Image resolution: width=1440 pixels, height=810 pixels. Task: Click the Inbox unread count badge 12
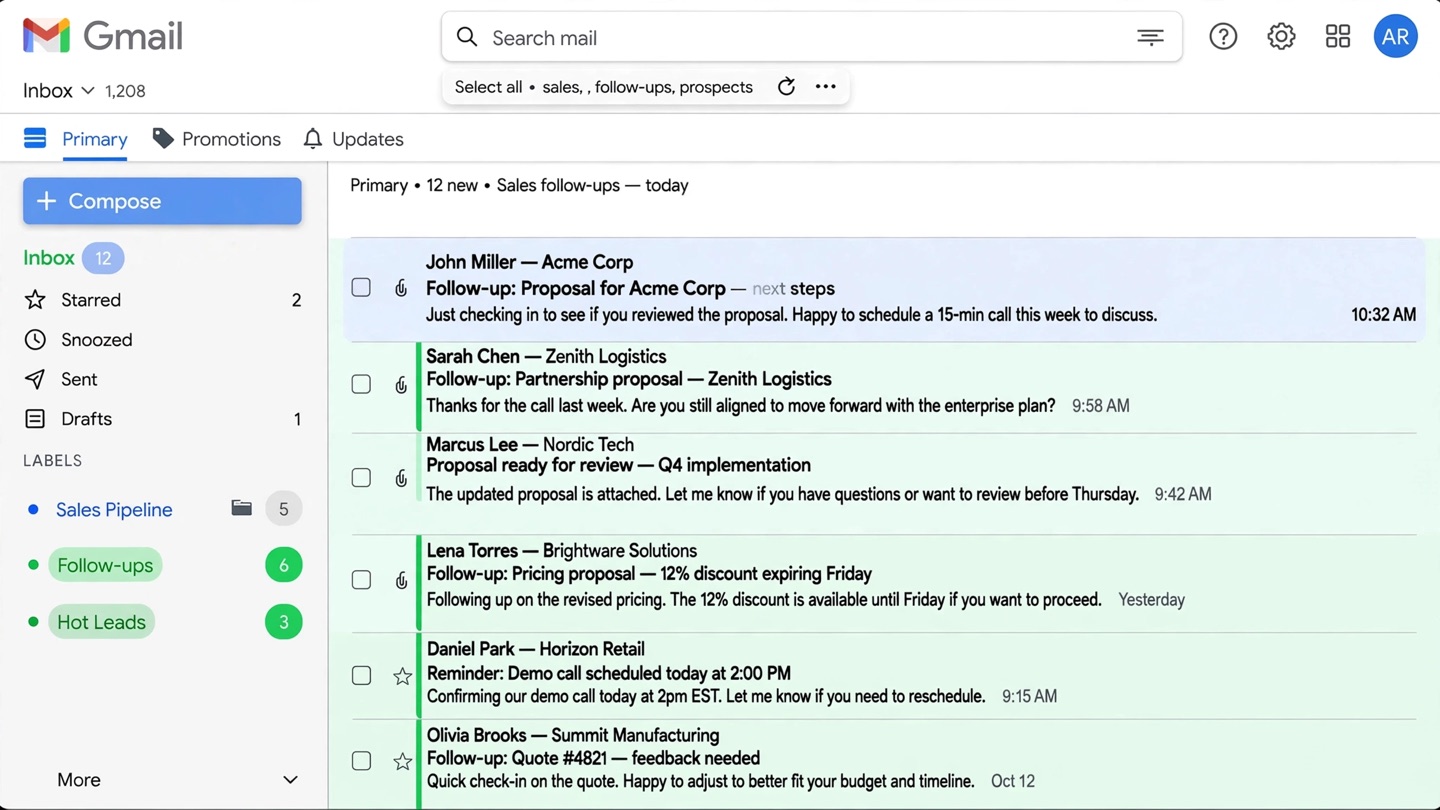[x=103, y=258]
